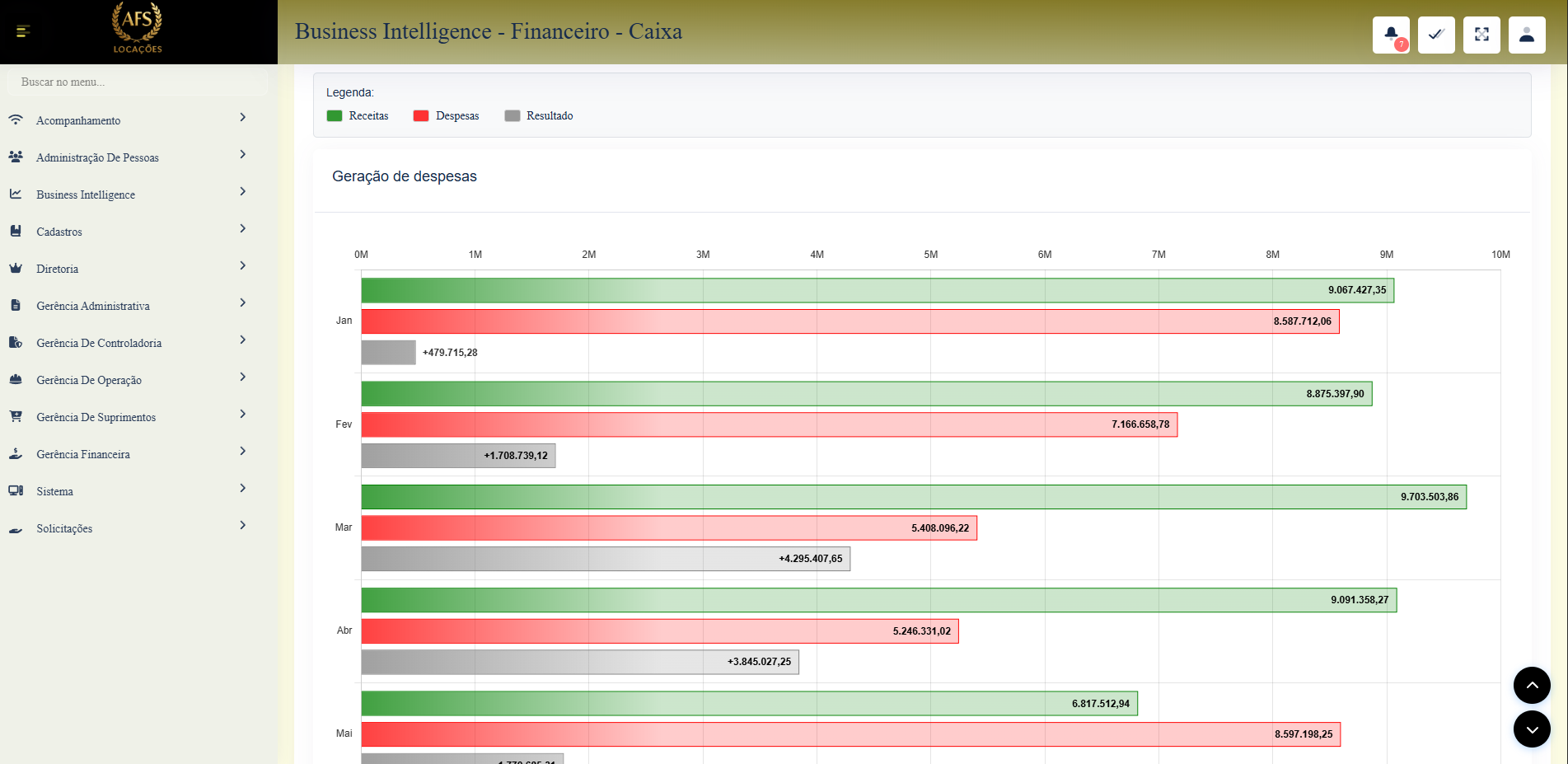Expand the Acompanhamento menu
1568x764 pixels.
click(77, 120)
